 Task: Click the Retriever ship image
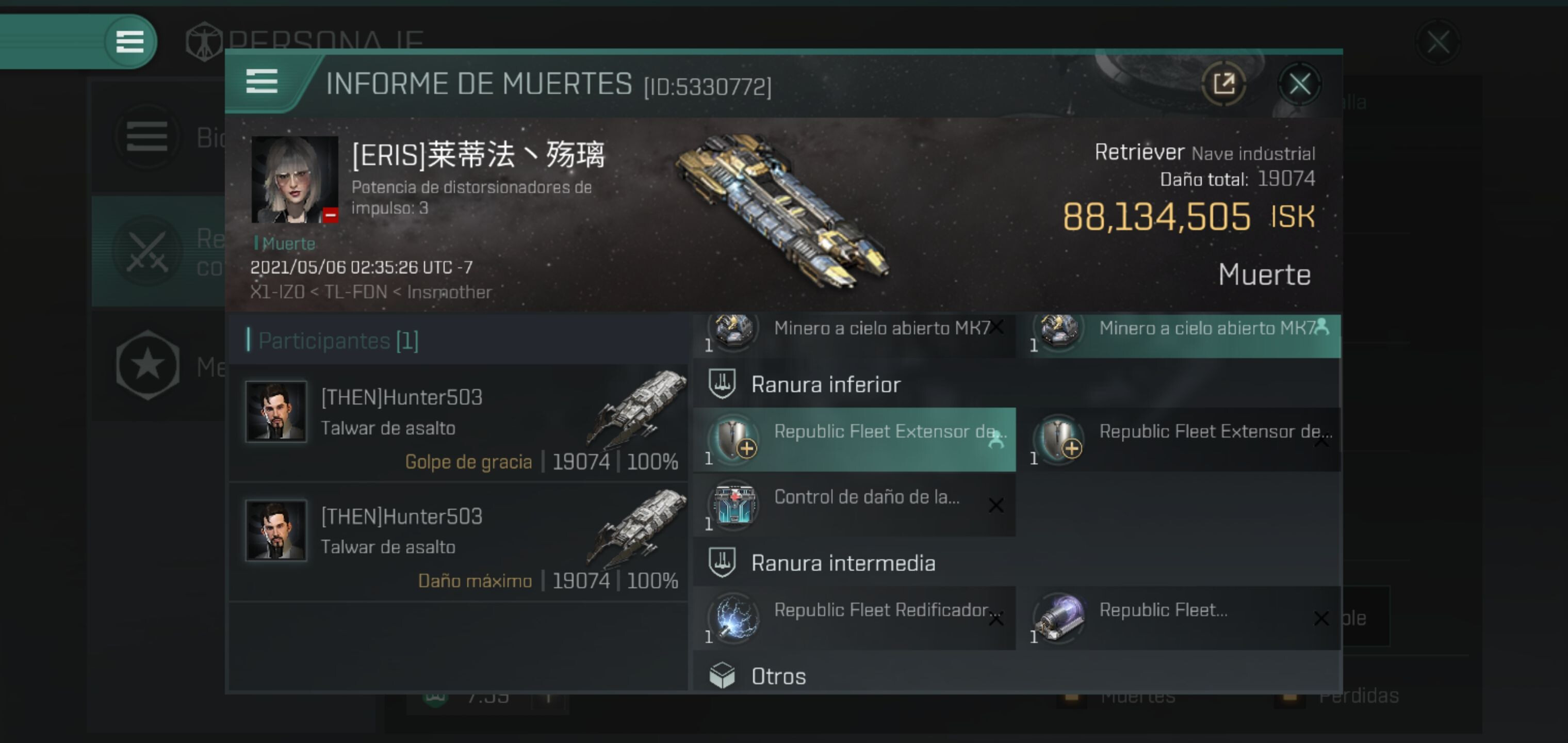point(782,210)
